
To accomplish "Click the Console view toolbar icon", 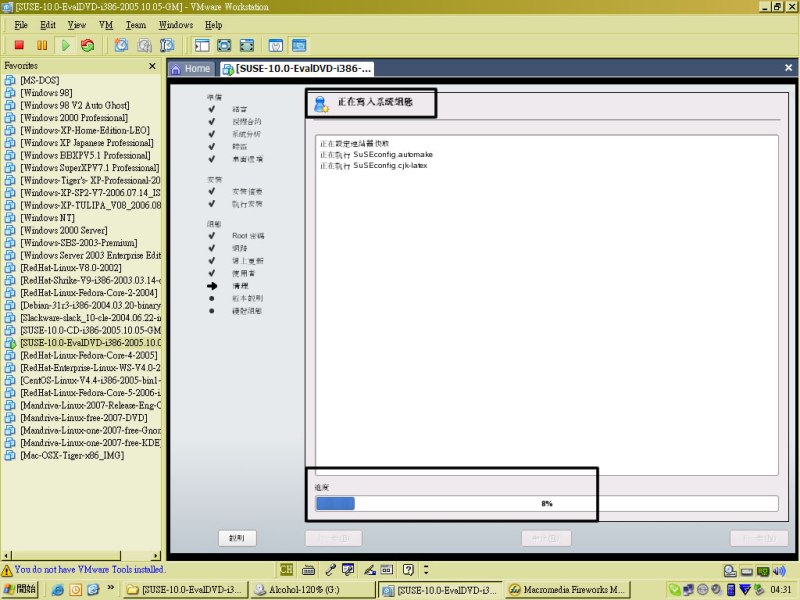I will [299, 45].
